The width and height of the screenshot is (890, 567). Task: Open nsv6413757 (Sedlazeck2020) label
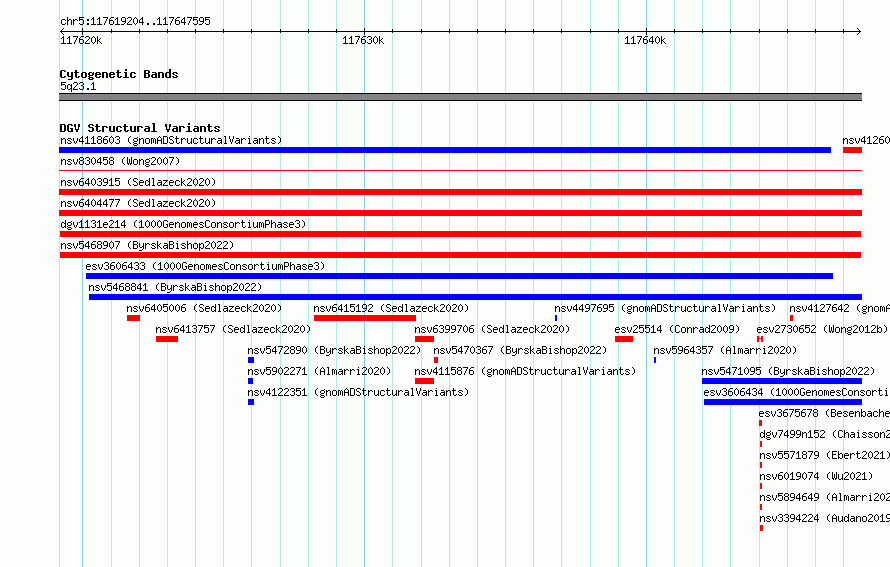[233, 329]
